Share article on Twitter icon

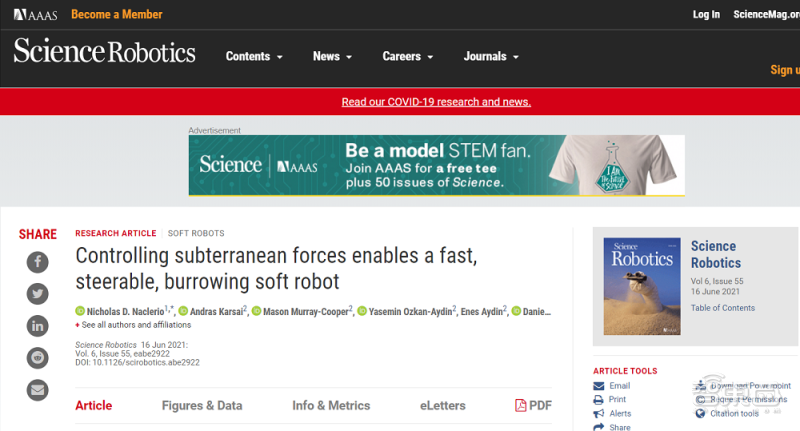click(x=38, y=294)
